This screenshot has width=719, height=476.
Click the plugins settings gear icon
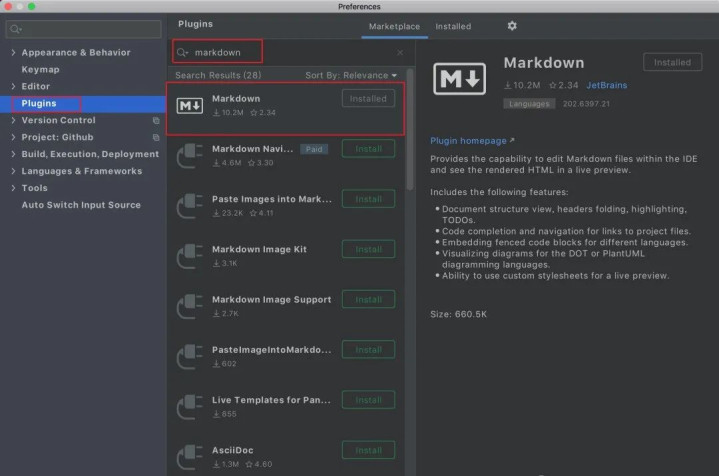click(512, 25)
